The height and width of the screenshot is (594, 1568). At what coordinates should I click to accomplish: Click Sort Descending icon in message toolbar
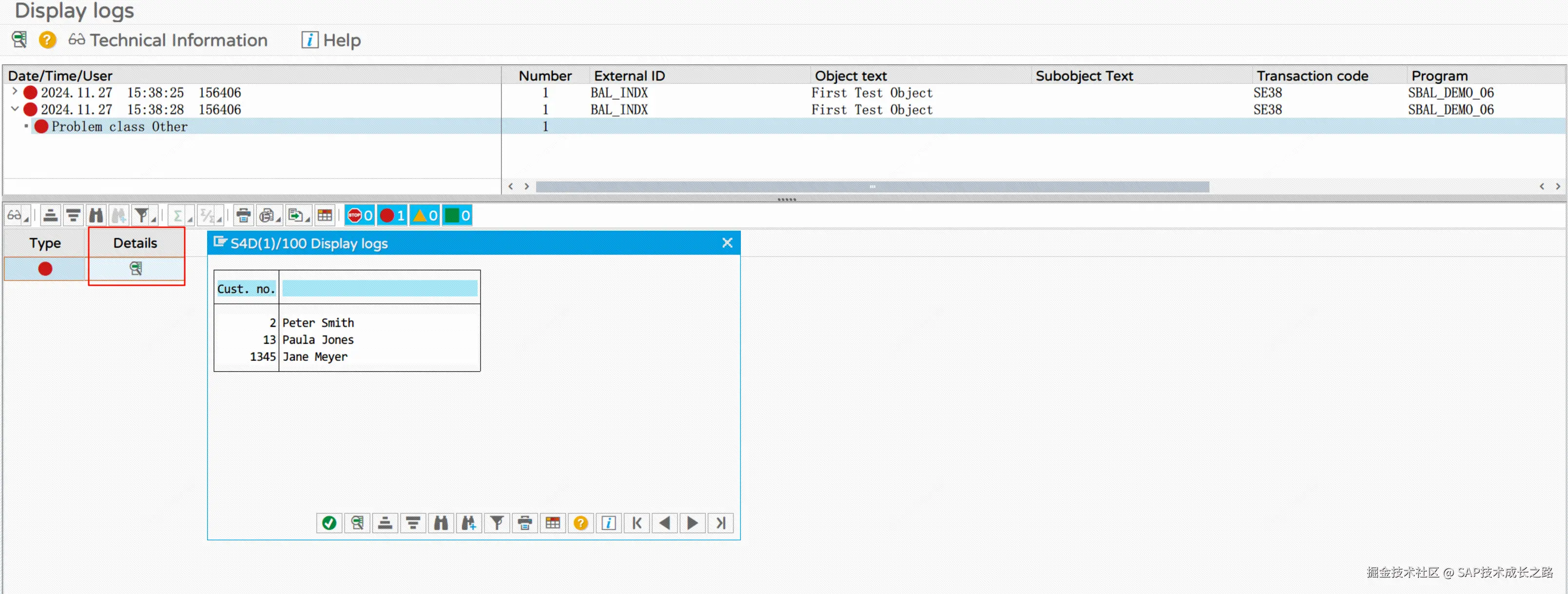[73, 215]
